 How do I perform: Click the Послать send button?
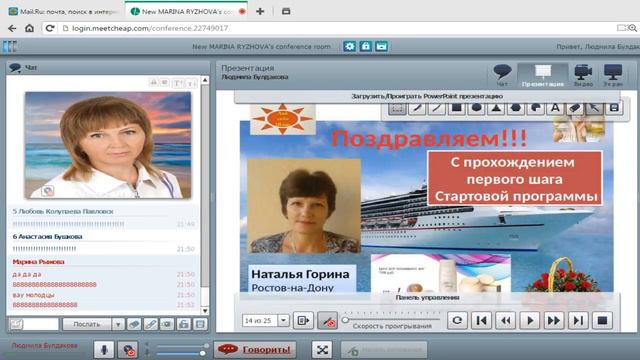coord(87,324)
